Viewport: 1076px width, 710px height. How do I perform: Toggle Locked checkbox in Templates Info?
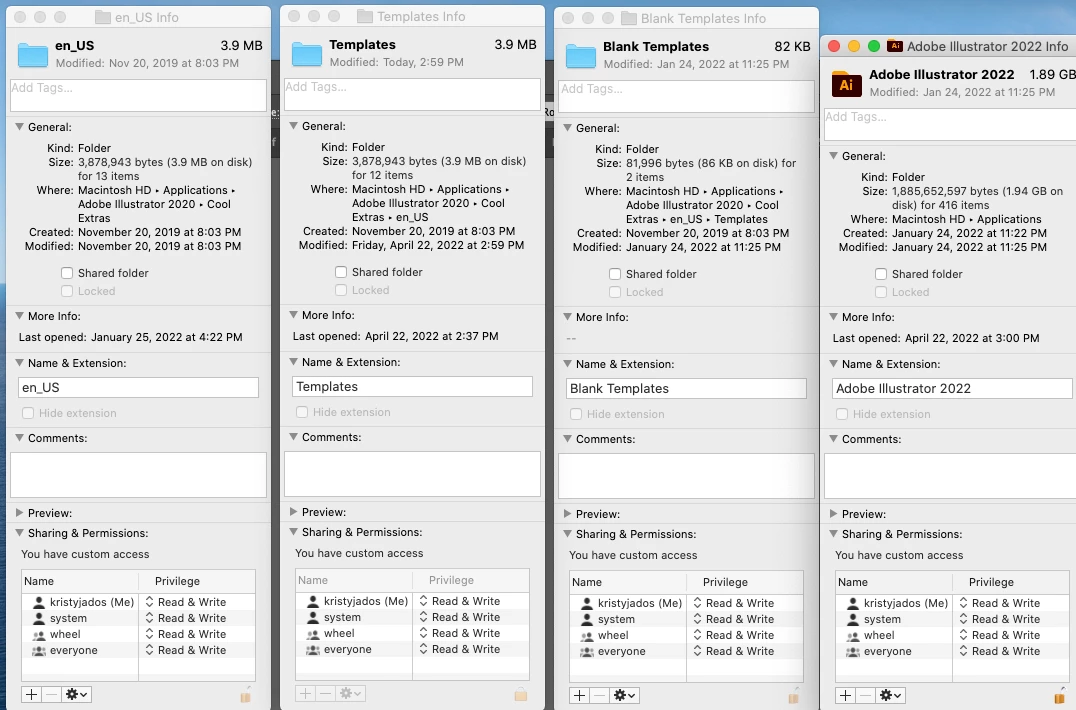341,291
